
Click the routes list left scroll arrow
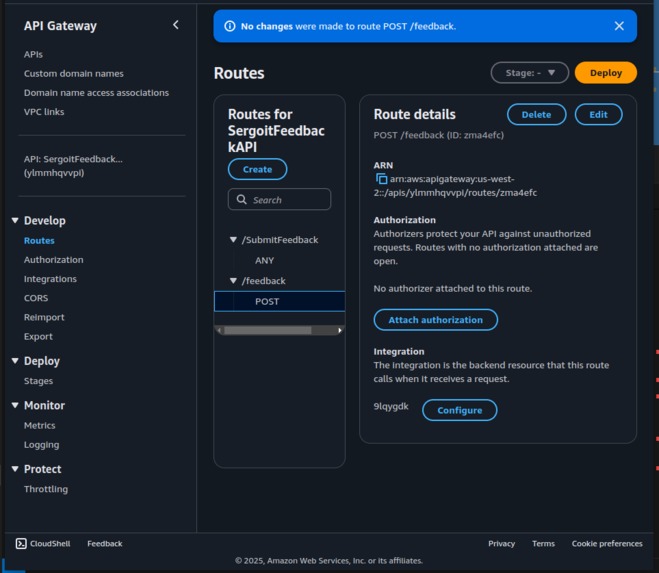[x=219, y=330]
